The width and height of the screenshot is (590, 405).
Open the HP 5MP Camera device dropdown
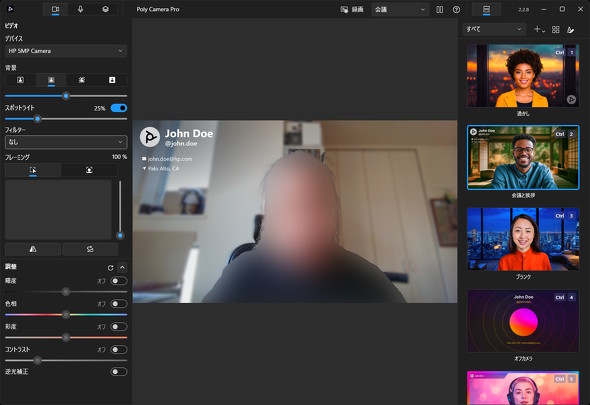point(66,51)
